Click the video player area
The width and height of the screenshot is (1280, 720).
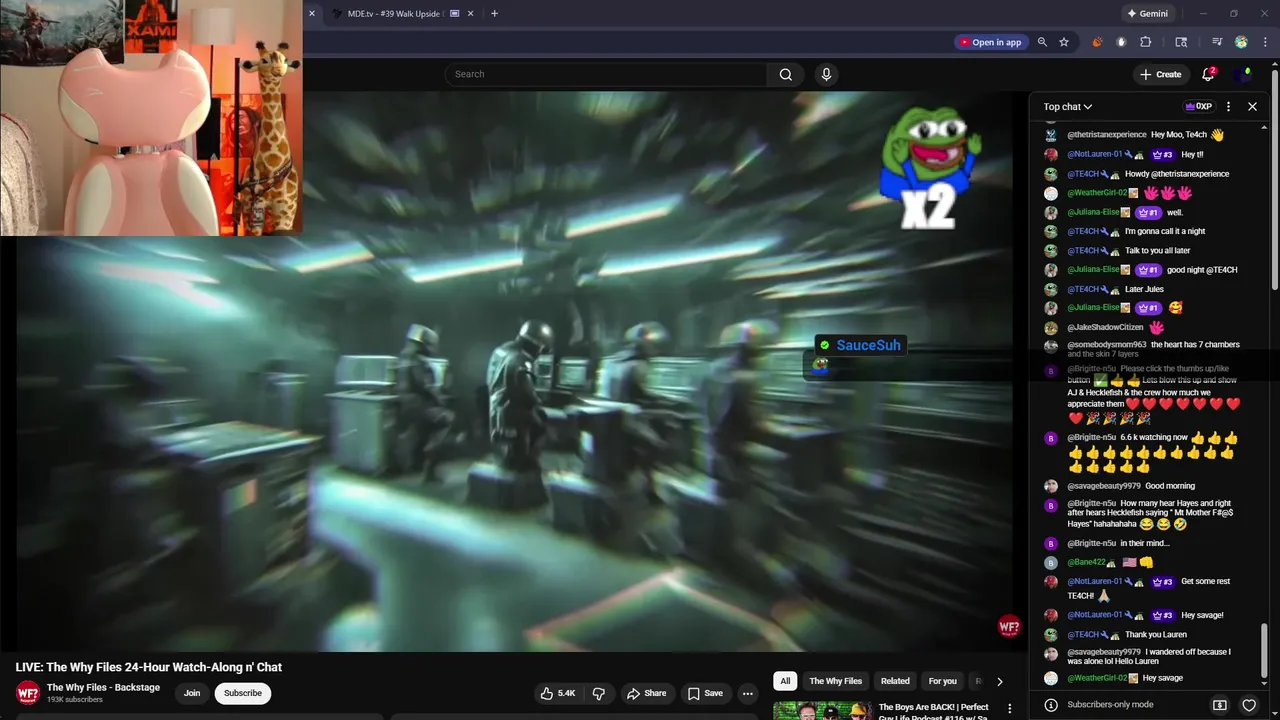[516, 371]
